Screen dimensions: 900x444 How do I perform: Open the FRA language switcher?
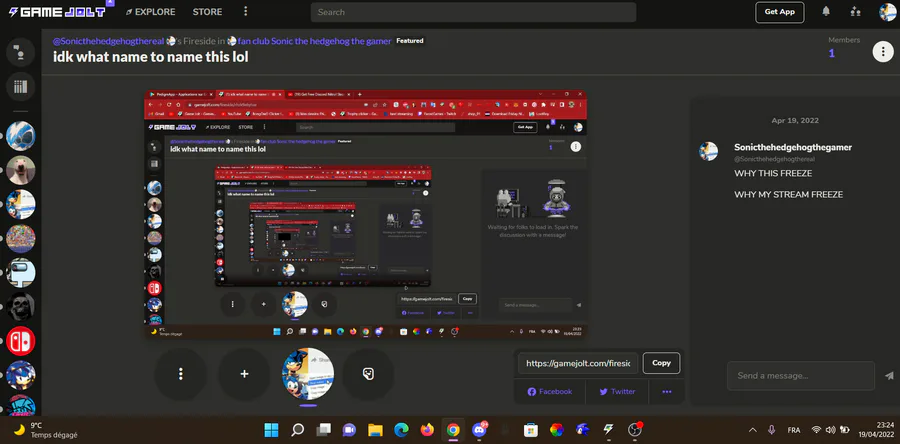coord(794,430)
